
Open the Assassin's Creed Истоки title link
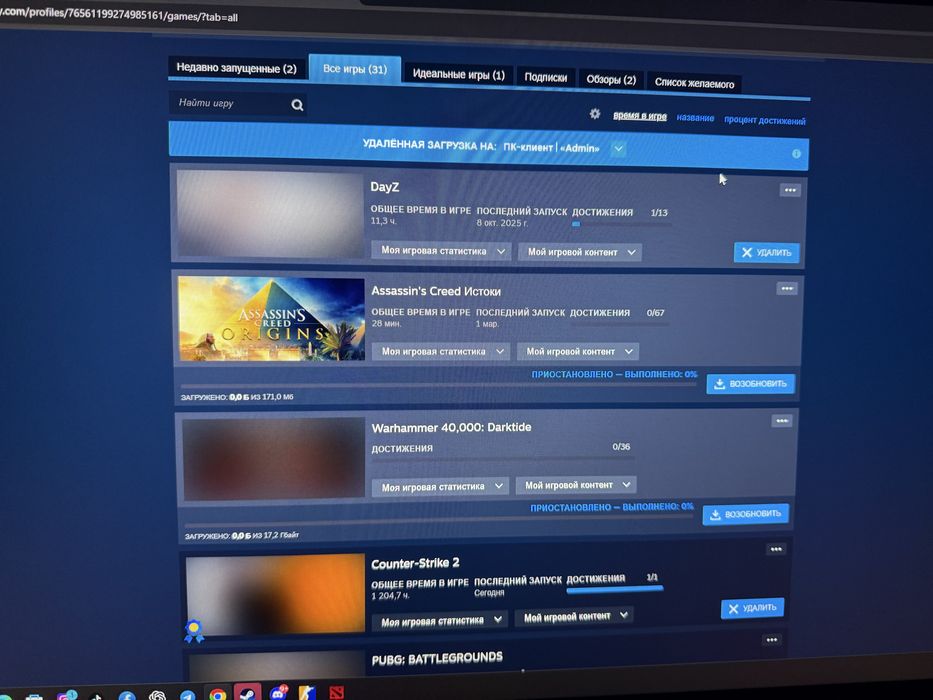click(436, 291)
